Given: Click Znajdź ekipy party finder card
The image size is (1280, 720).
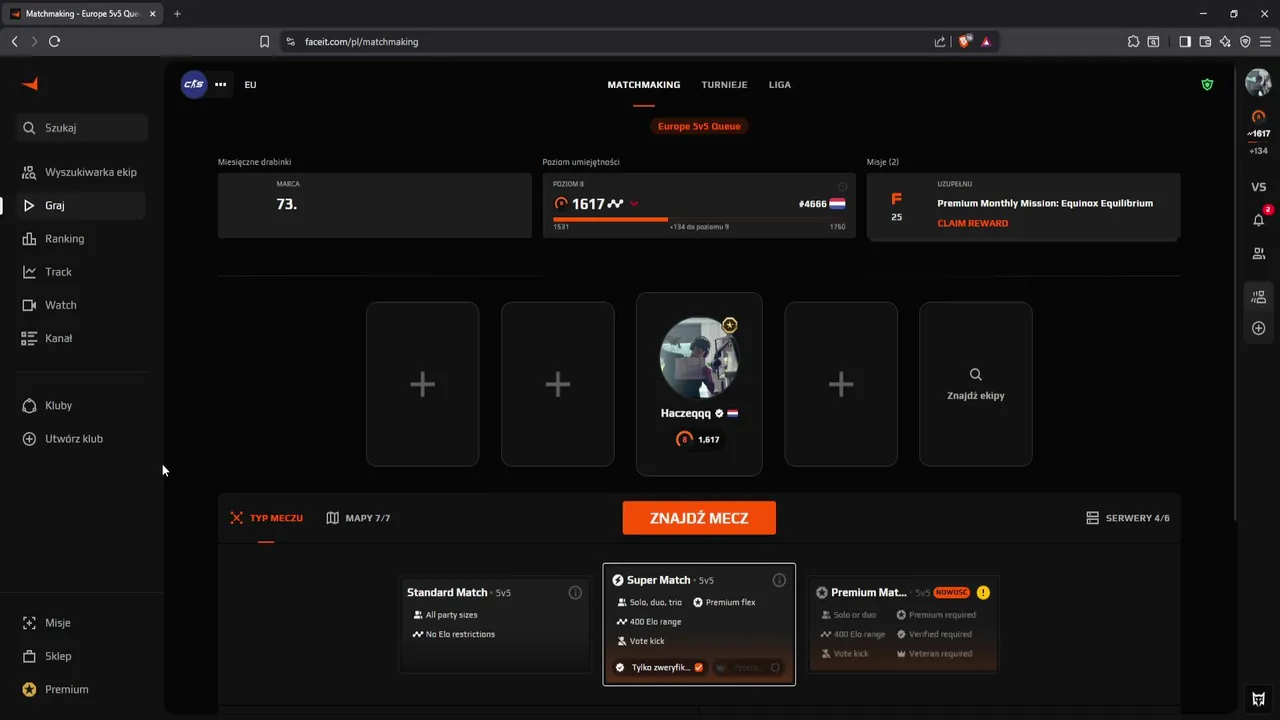Looking at the screenshot, I should [976, 384].
